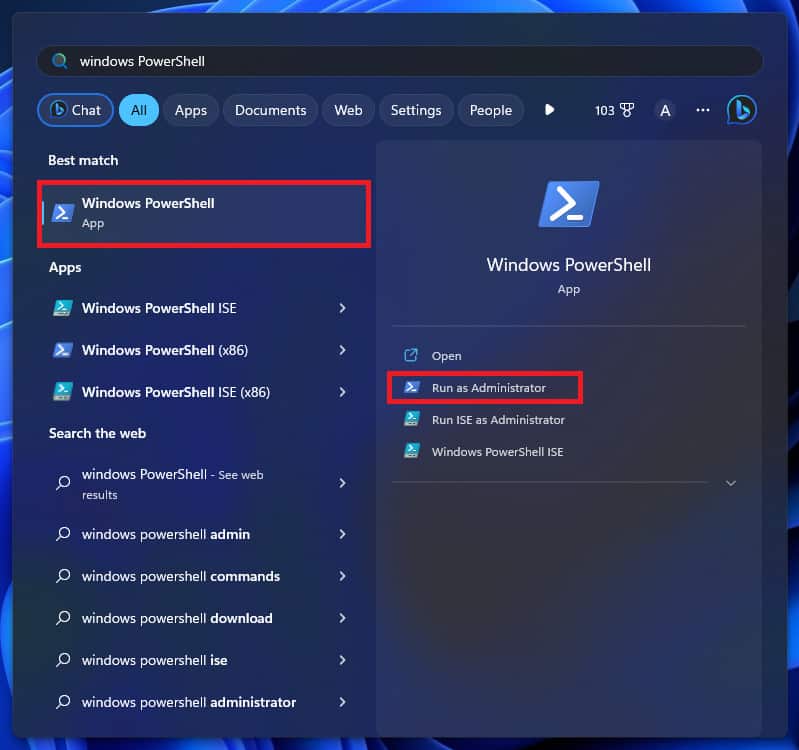This screenshot has height=750, width=799.
Task: Expand more actions with the down chevron
Action: [730, 483]
